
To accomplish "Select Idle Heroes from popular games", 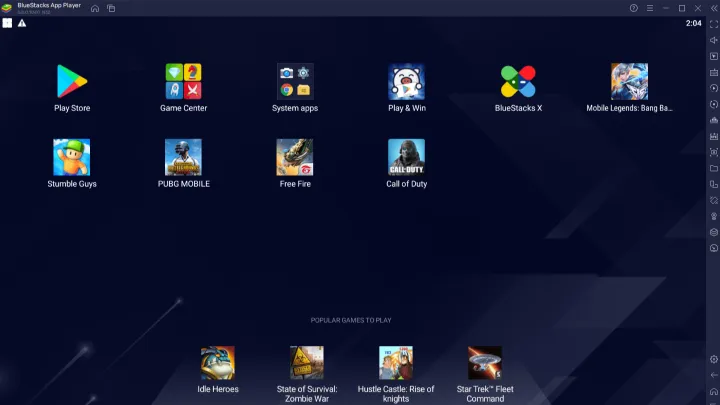I will coord(218,363).
